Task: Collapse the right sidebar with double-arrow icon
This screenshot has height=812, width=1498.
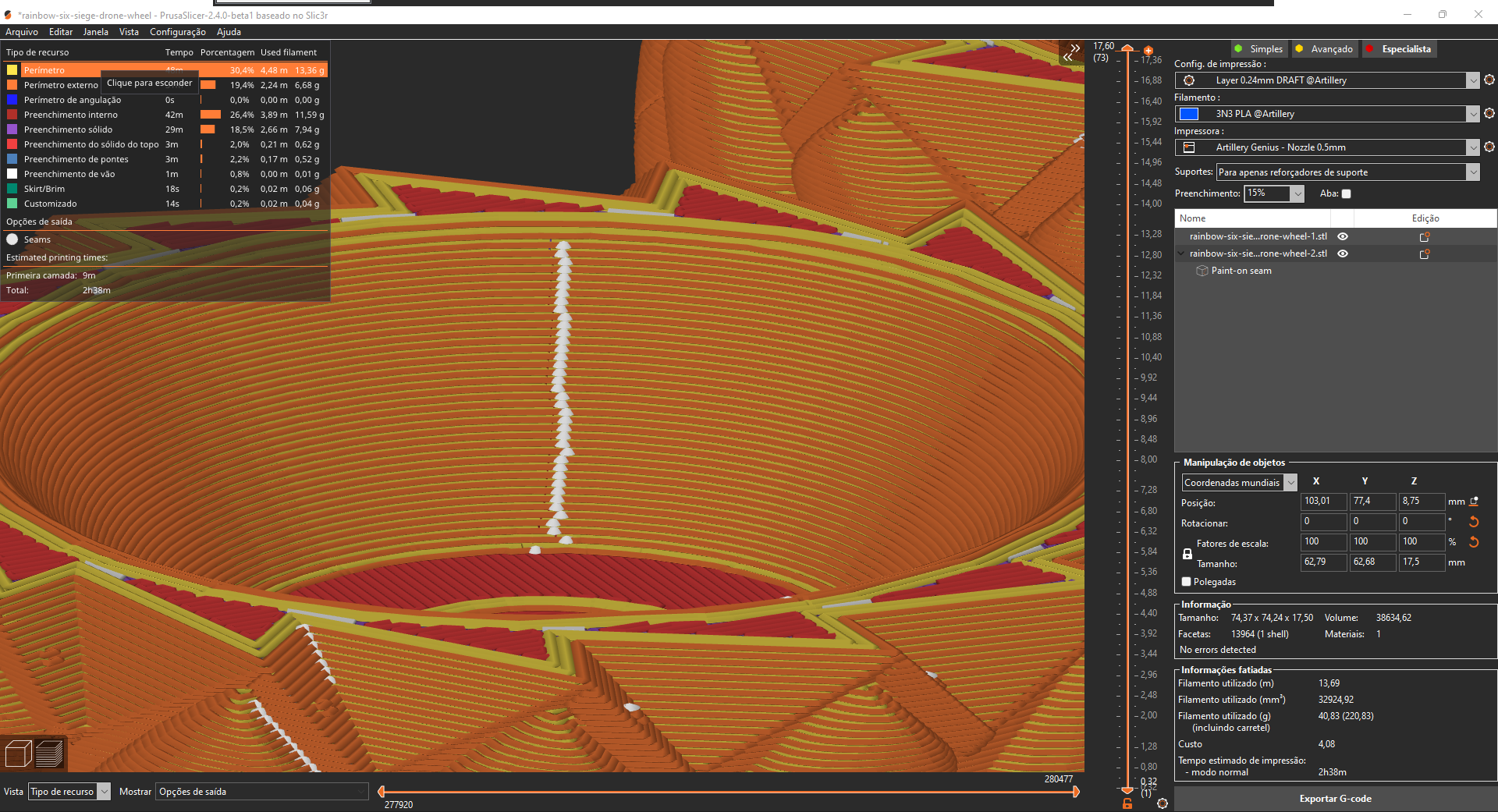Action: 1071,52
